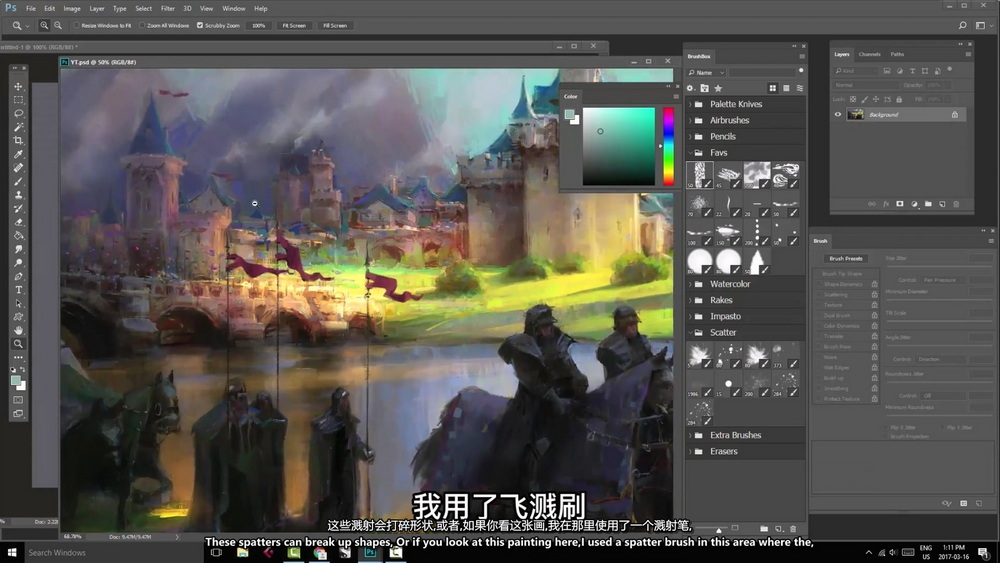Expand the Airbrushes brush folder

(690, 120)
